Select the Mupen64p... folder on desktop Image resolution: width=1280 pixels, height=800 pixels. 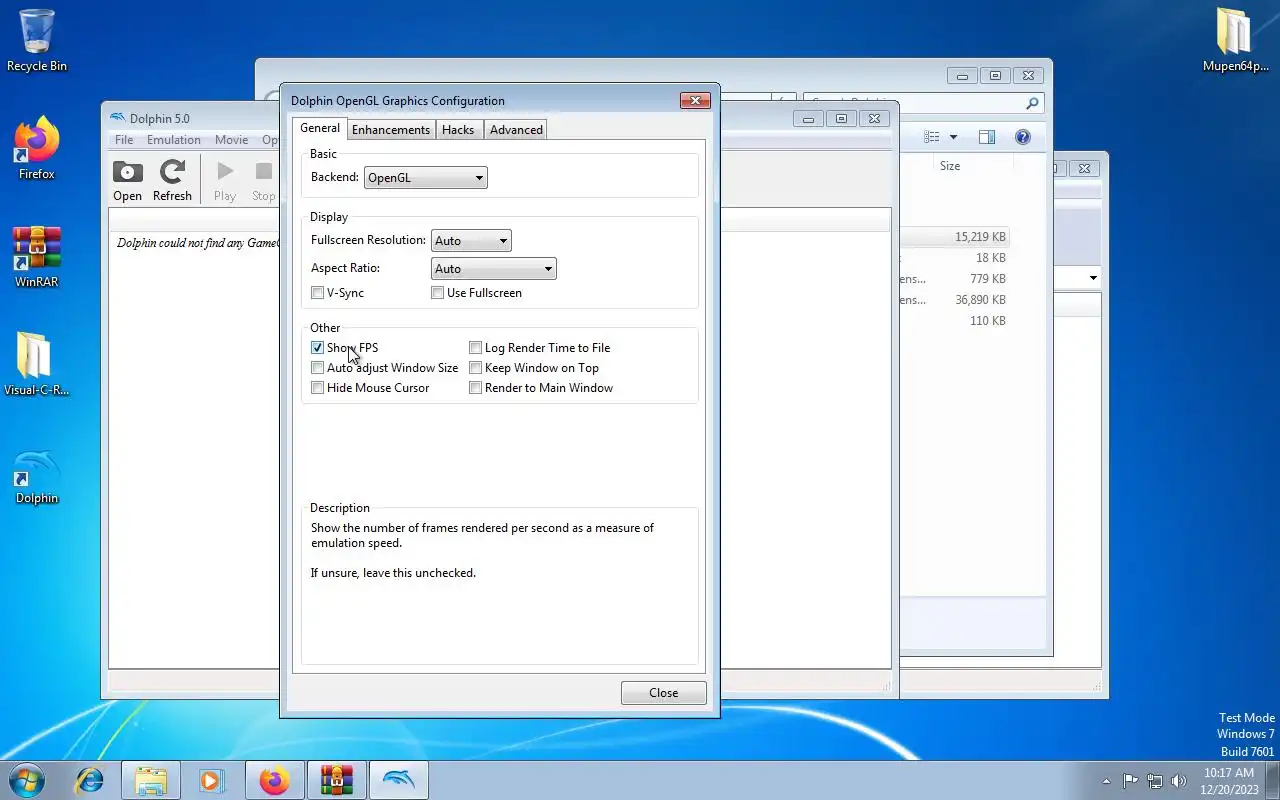1236,40
